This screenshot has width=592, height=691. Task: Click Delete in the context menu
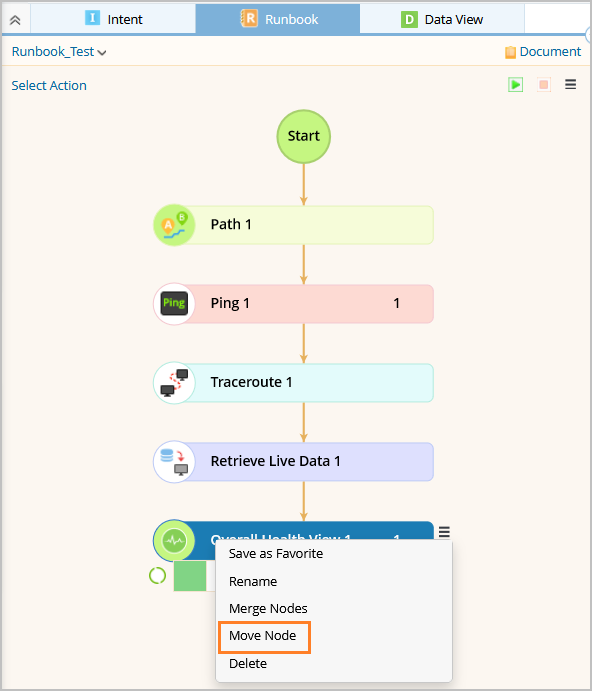(x=248, y=663)
